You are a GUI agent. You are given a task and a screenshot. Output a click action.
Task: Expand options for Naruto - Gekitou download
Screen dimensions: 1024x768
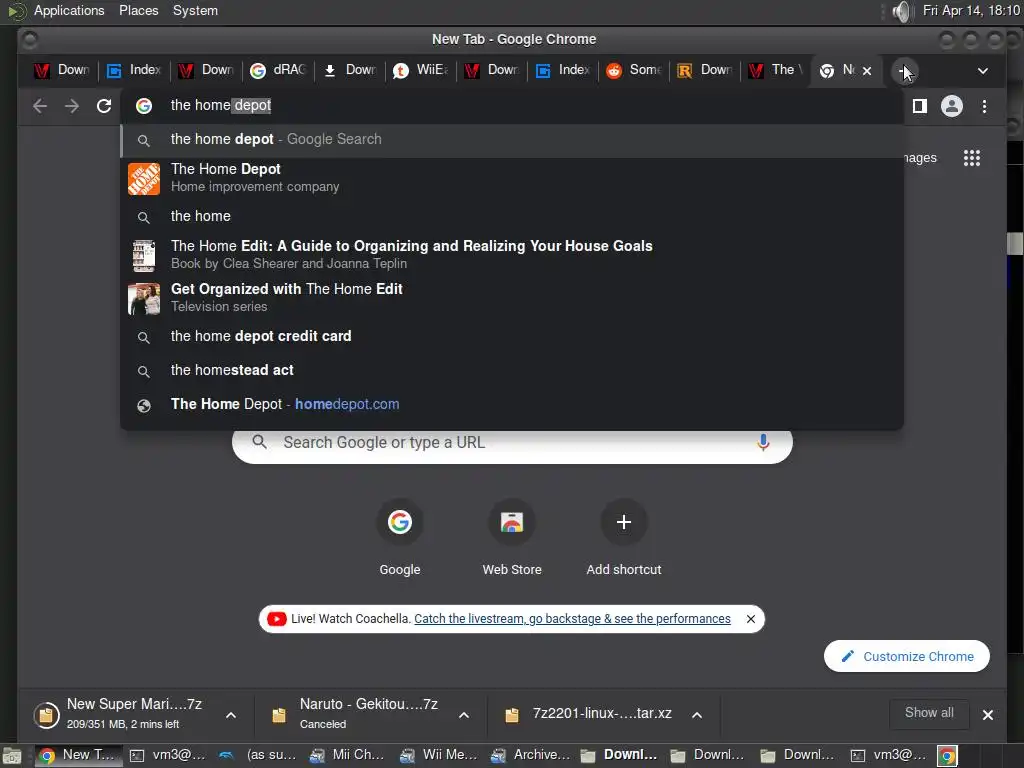point(464,715)
